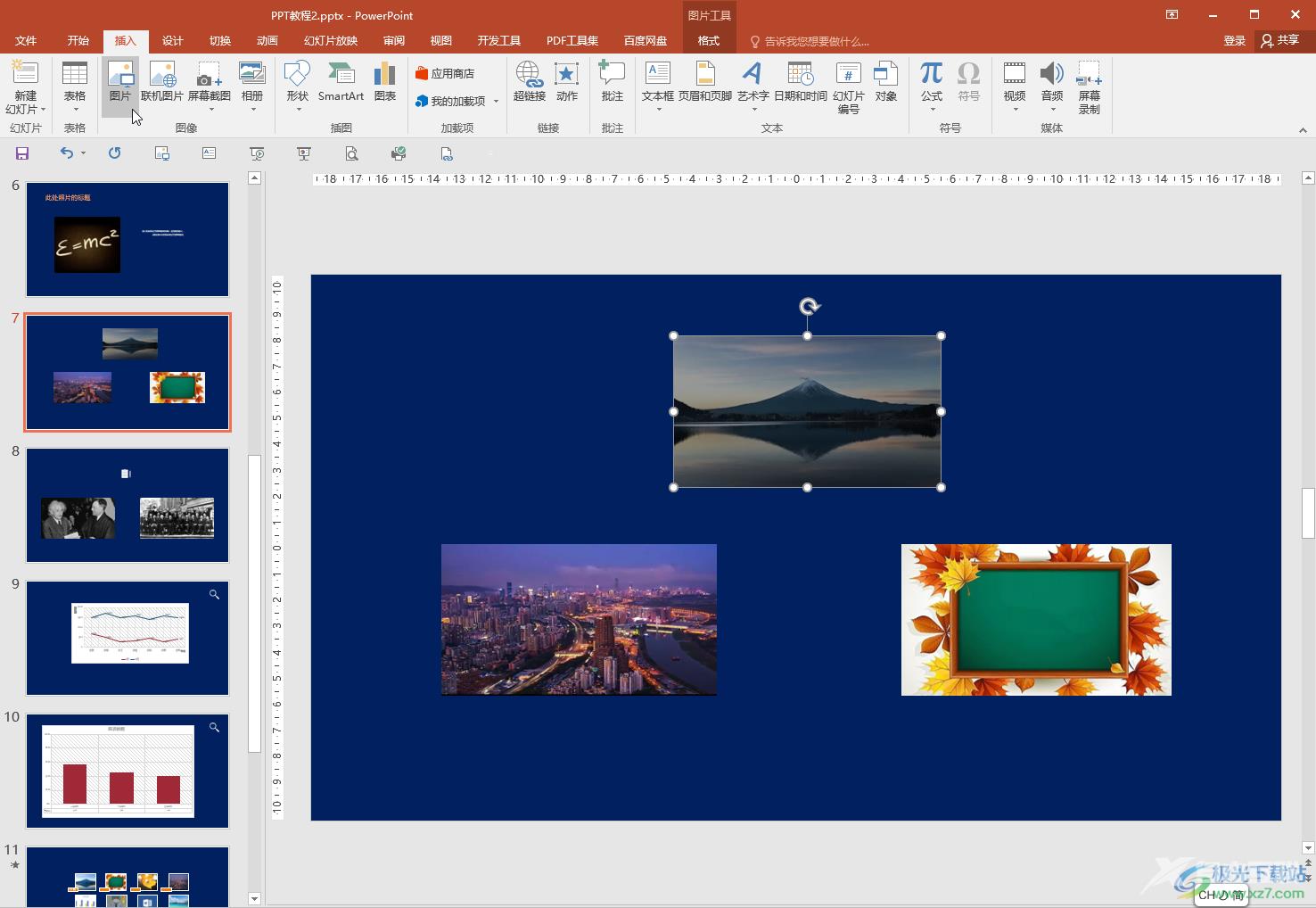The width and height of the screenshot is (1316, 908).
Task: Click the 图表 chart icon
Action: [385, 82]
